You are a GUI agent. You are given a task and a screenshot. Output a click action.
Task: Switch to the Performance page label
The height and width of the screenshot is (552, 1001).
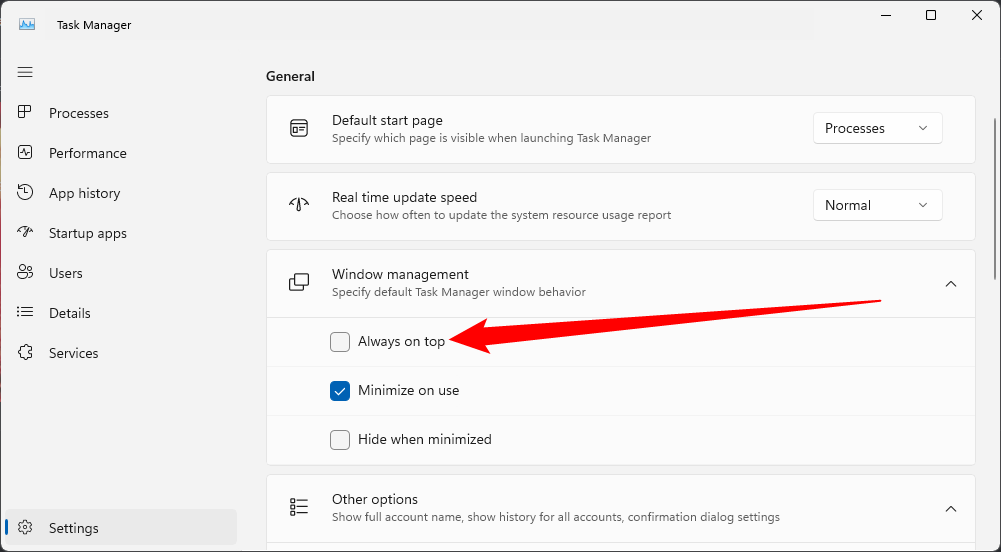tap(87, 153)
